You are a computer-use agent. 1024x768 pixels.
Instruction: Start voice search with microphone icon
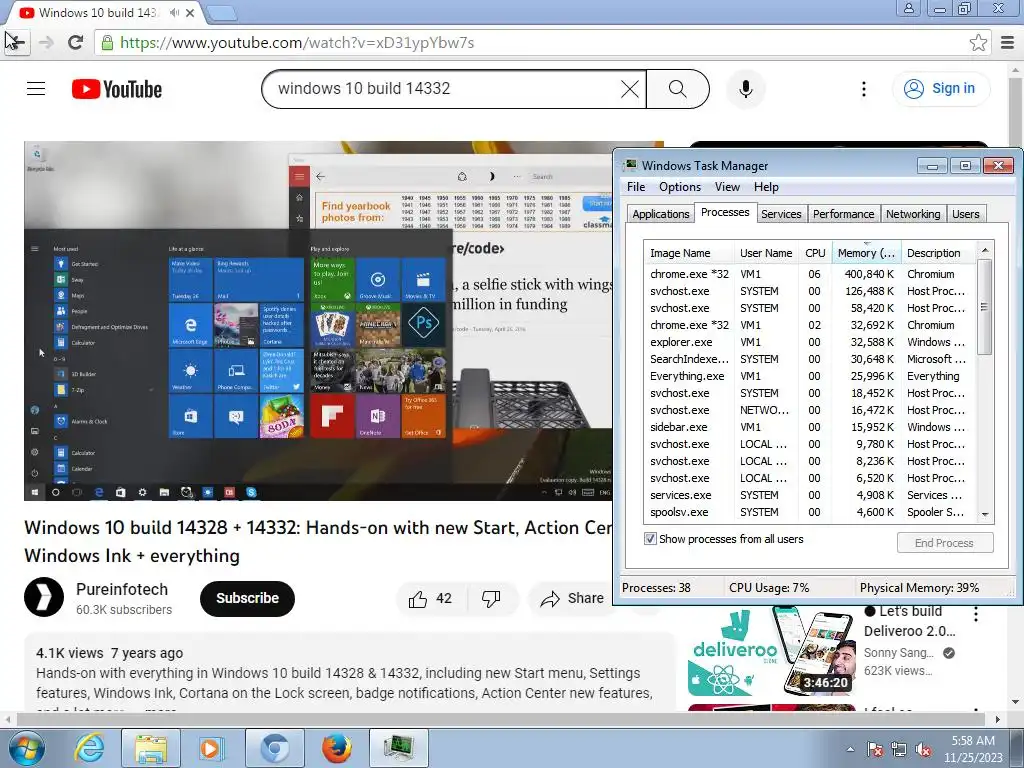pyautogui.click(x=746, y=89)
